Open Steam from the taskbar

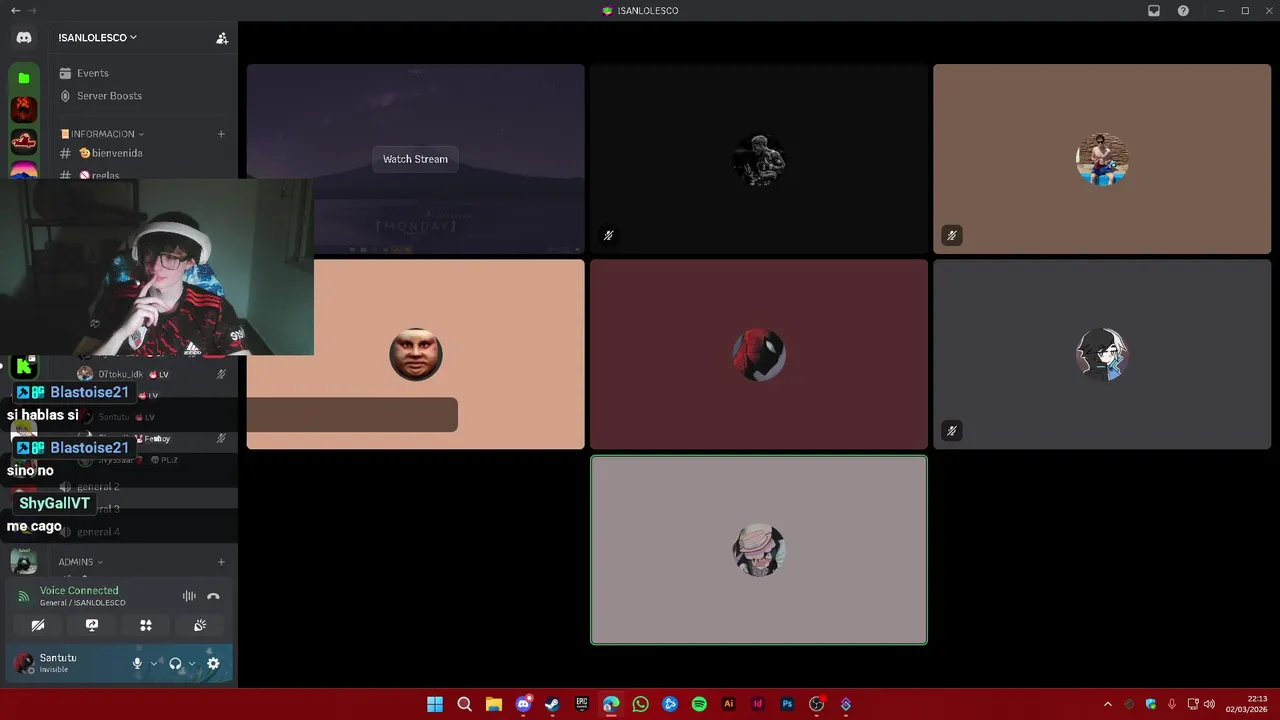pyautogui.click(x=552, y=704)
